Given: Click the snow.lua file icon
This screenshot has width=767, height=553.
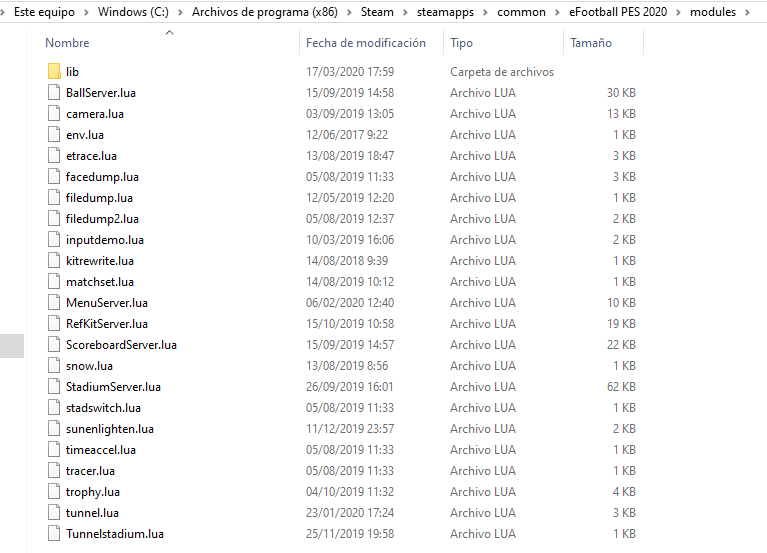Looking at the screenshot, I should point(54,366).
